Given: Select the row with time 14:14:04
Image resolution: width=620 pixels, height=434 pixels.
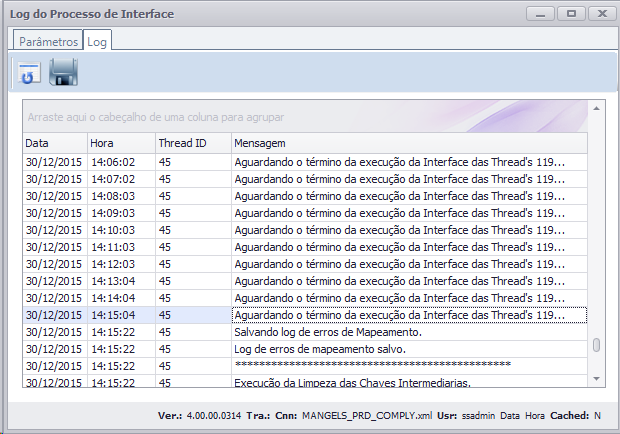Looking at the screenshot, I should 305,298.
